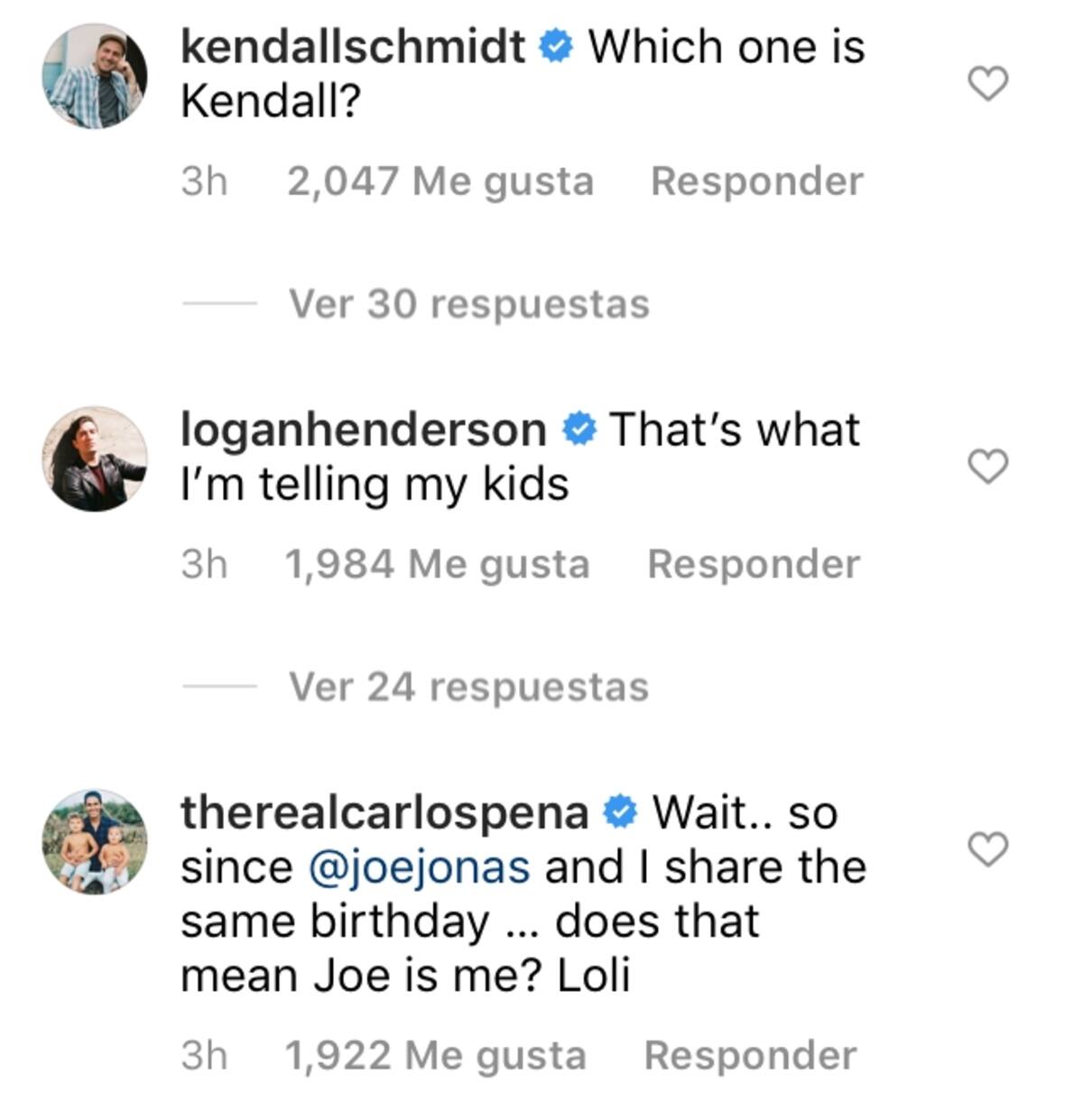Open therealcarlospena username link
1083x1120 pixels.
(x=384, y=812)
